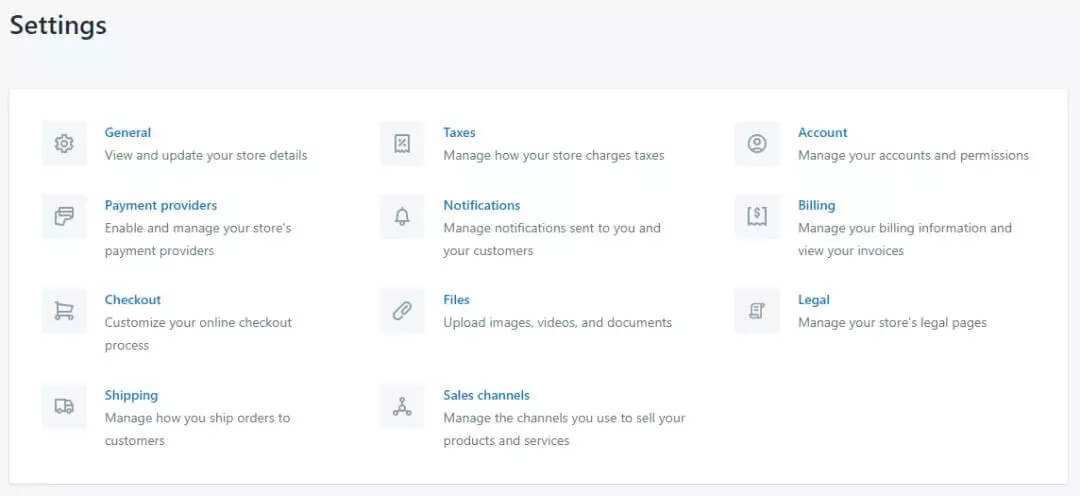Click the Taxes percent receipt icon
The width and height of the screenshot is (1080, 496).
402,144
